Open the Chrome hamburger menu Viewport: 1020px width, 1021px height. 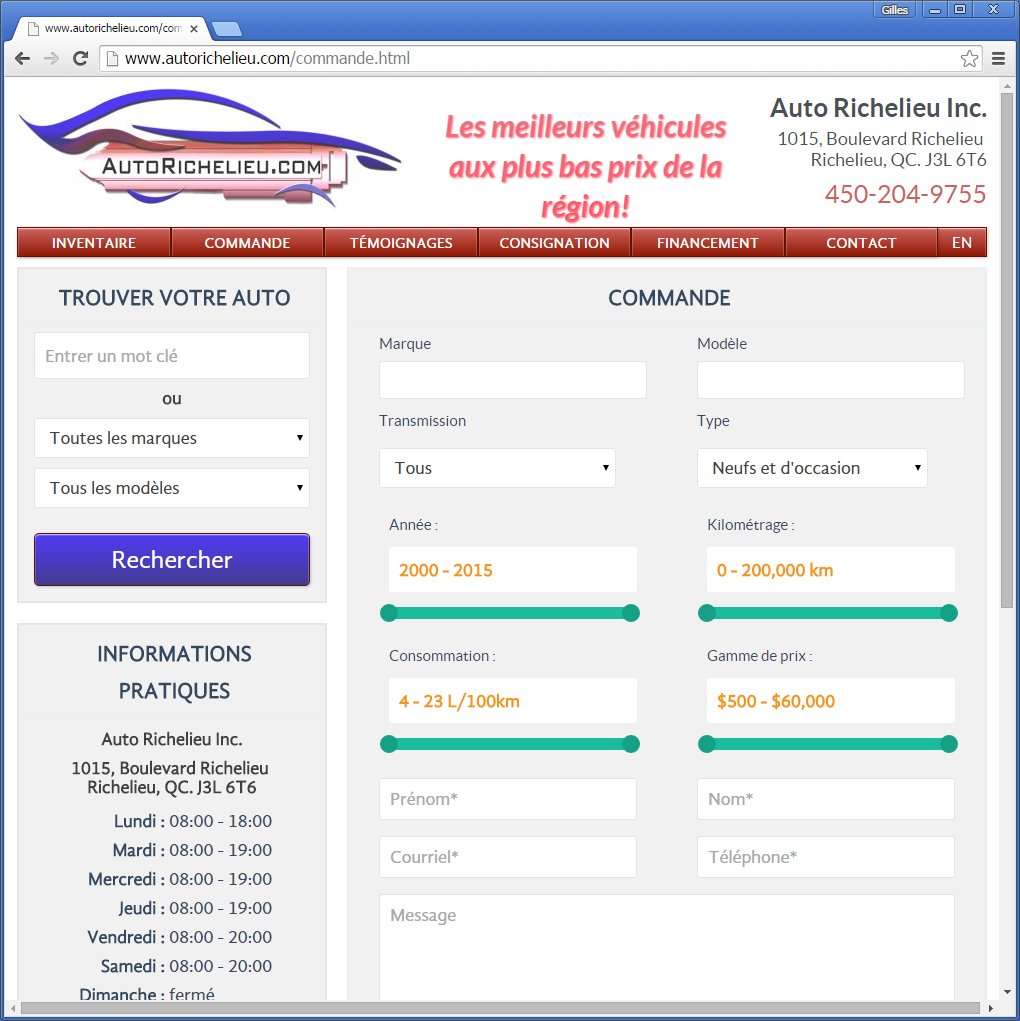998,59
